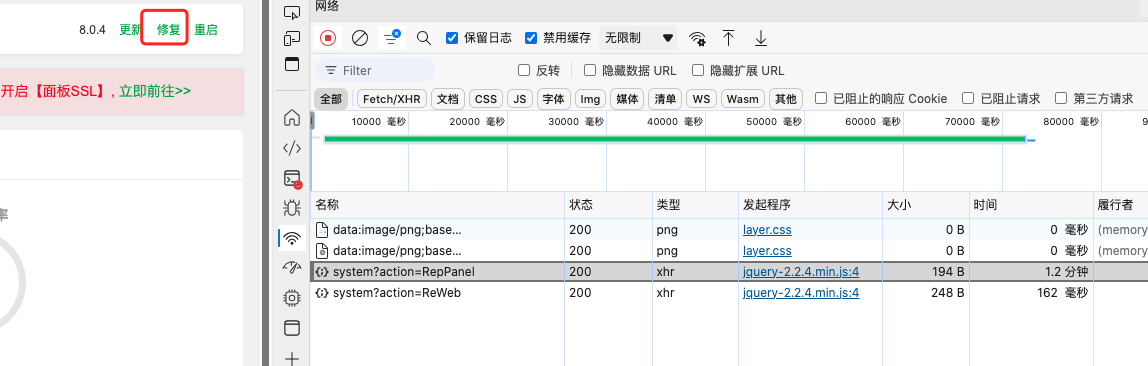
Task: Click the 194 B size cell
Action: click(x=925, y=272)
